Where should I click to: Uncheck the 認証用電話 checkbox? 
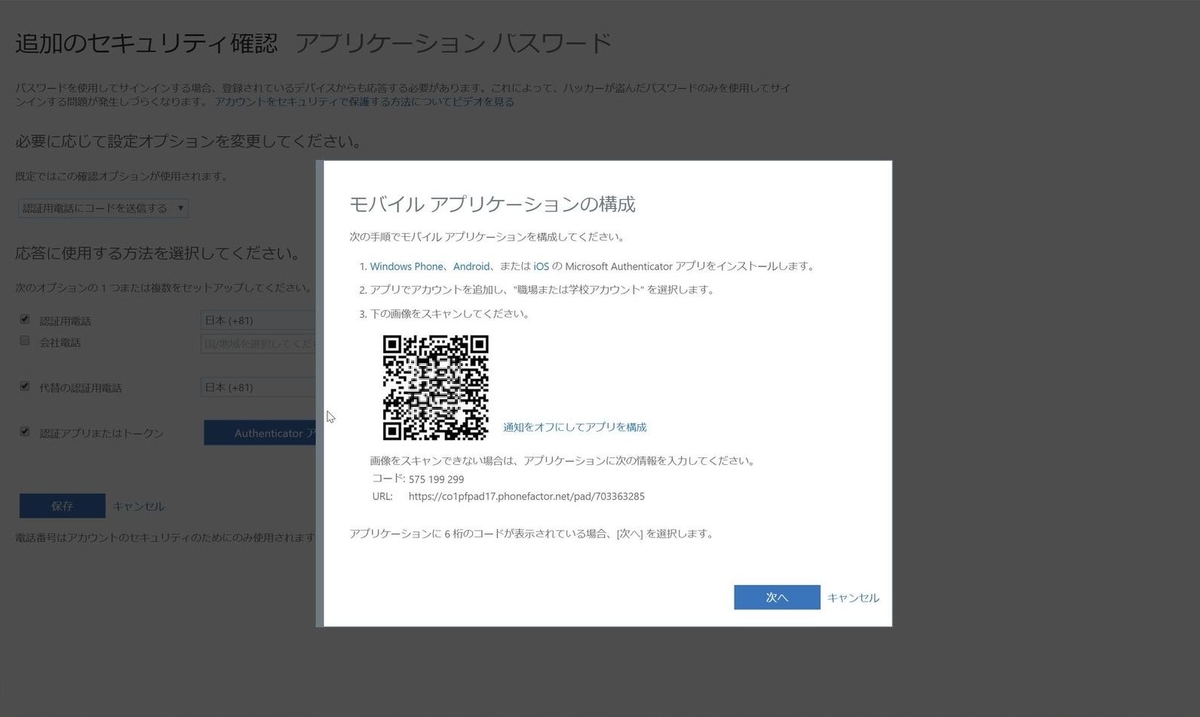[x=24, y=320]
